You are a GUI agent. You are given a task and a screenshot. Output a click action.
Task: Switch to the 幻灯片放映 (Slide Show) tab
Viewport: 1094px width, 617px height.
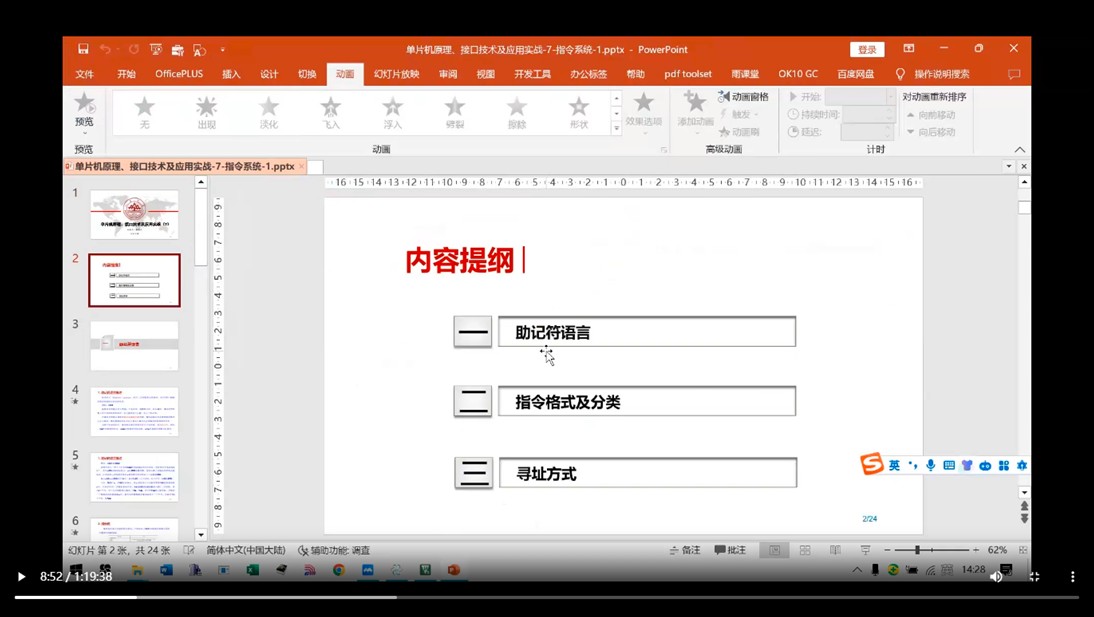click(396, 74)
